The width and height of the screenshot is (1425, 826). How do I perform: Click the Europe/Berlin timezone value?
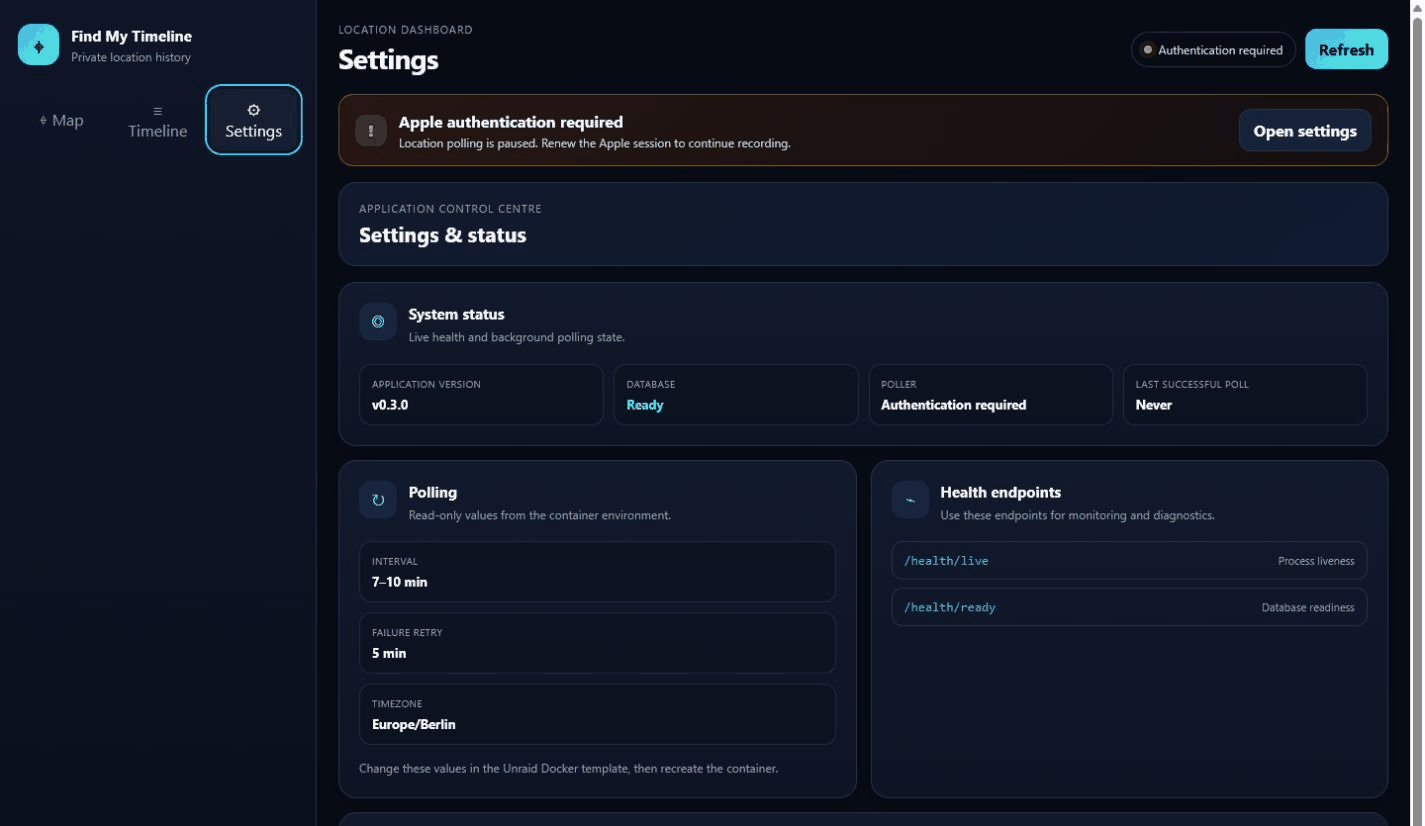414,724
